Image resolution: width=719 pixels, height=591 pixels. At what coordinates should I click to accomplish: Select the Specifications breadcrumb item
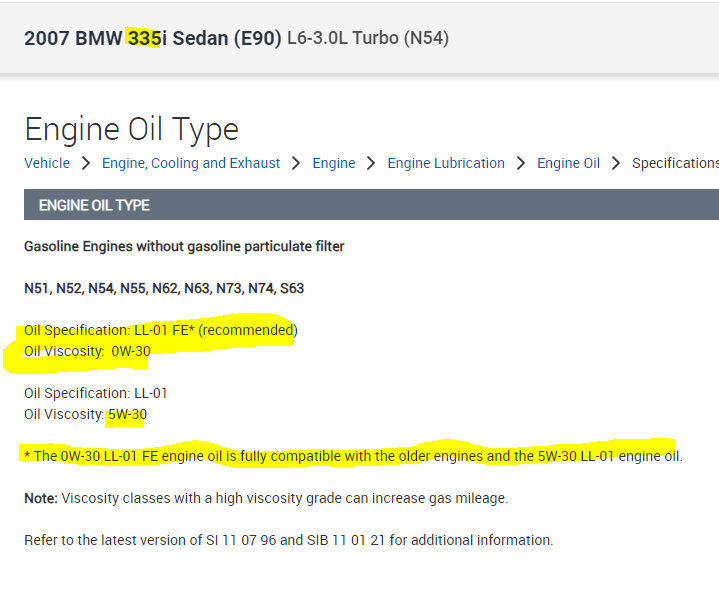pyautogui.click(x=675, y=163)
